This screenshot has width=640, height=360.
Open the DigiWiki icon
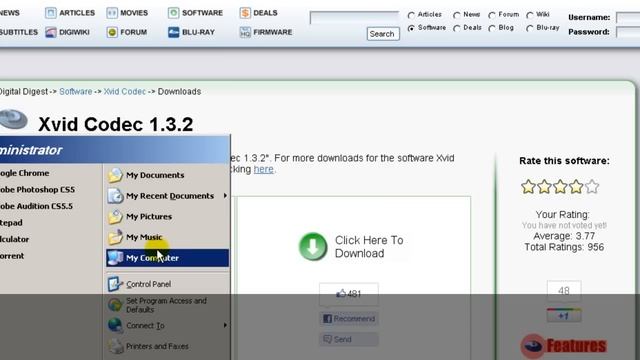[x=51, y=32]
